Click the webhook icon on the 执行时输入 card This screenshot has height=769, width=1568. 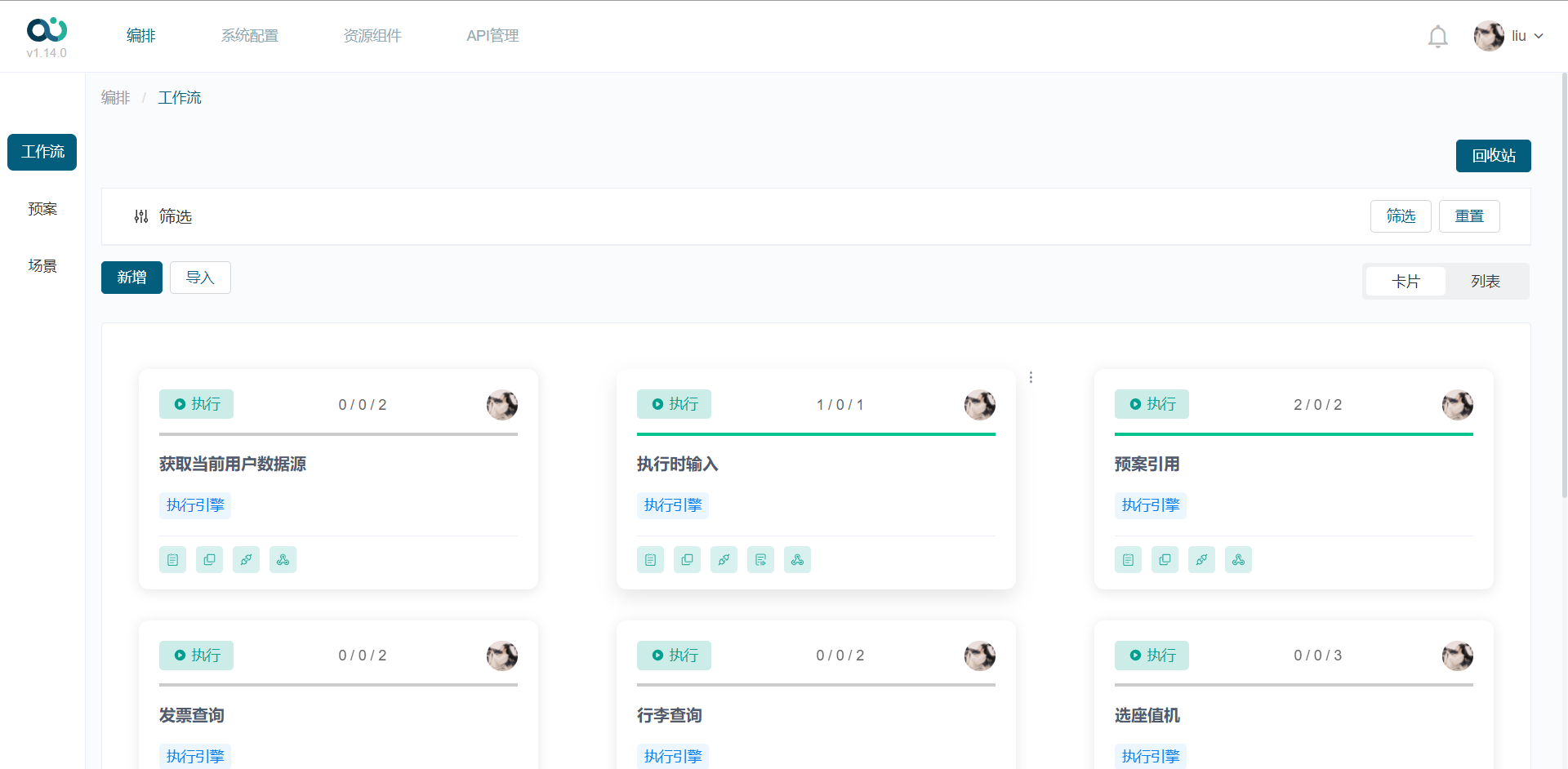(797, 559)
